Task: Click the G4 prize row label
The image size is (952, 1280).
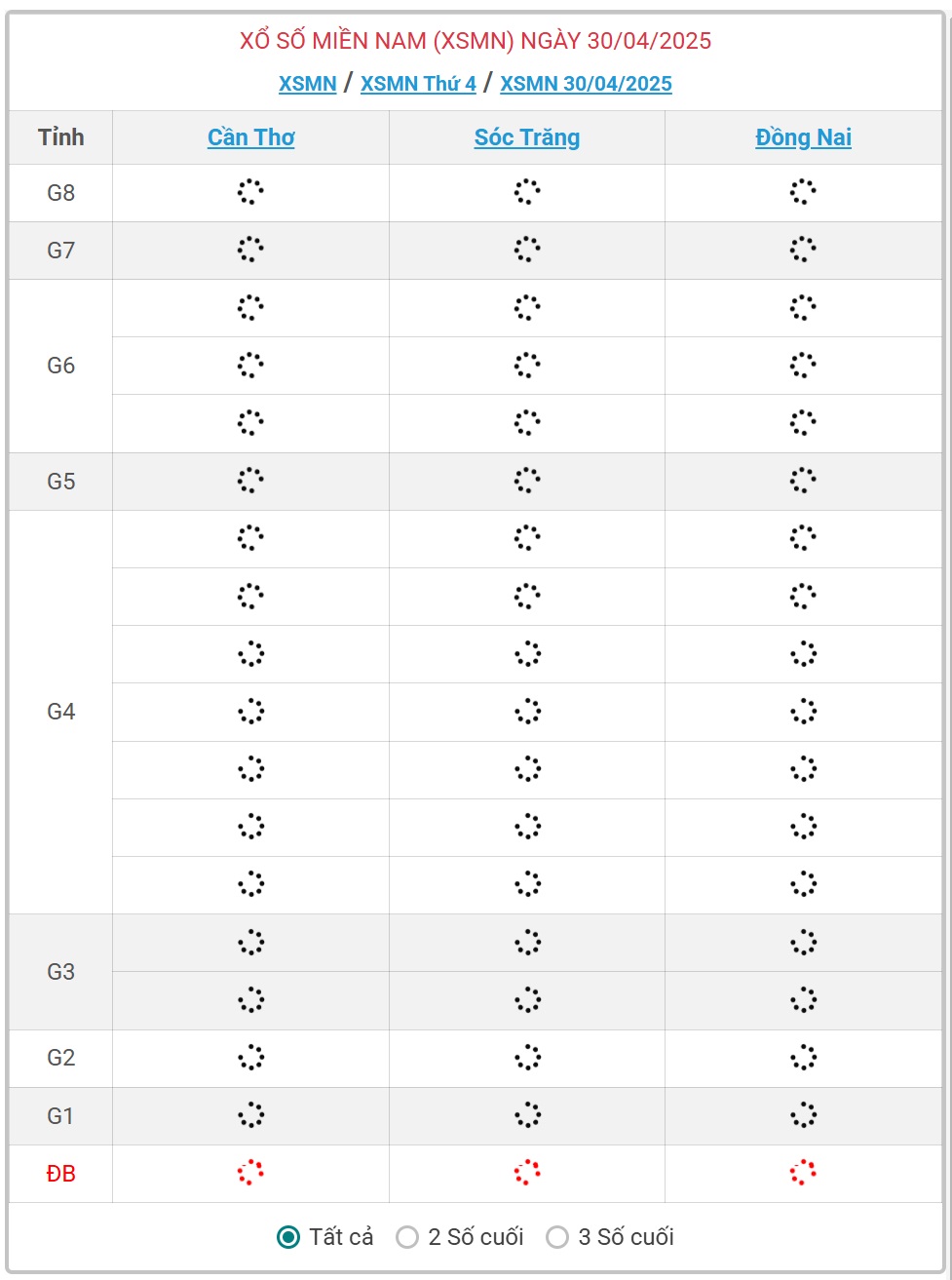Action: (60, 712)
